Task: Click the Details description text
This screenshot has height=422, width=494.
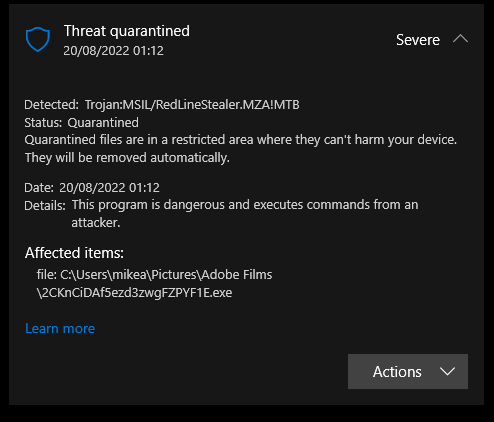Action: pos(245,214)
